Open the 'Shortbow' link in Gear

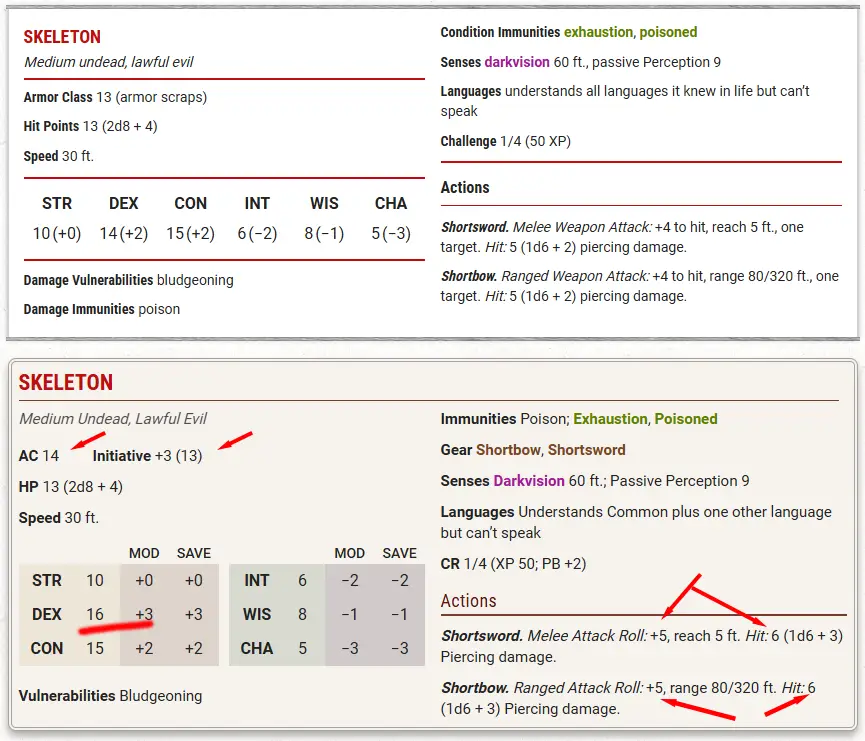(x=507, y=450)
